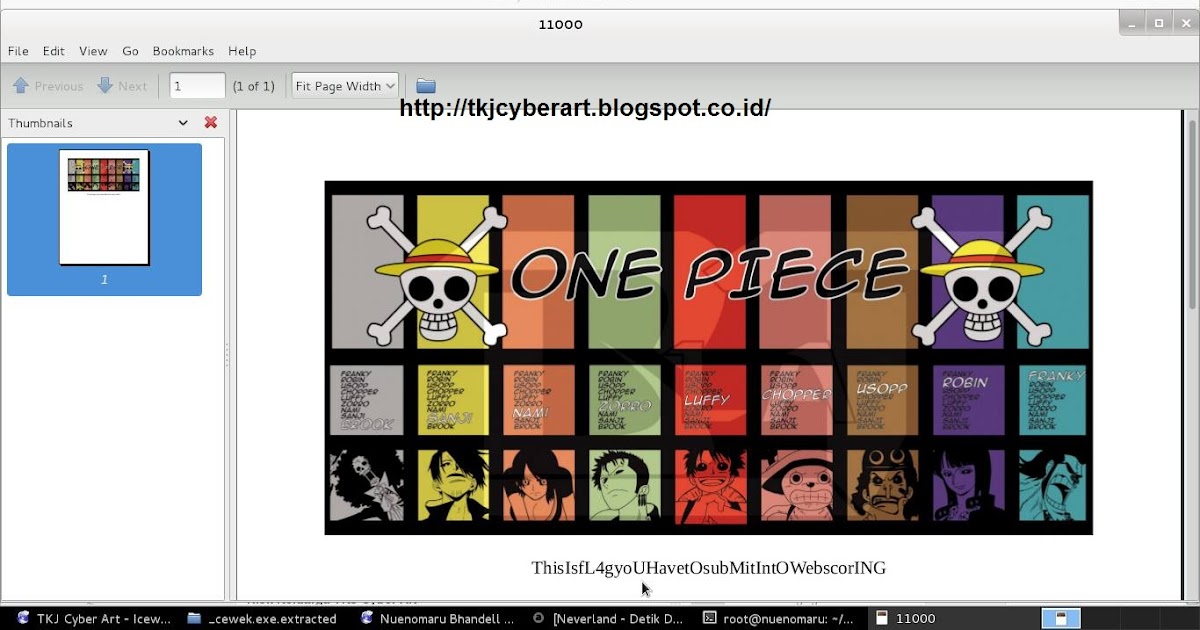
Task: Click the terminal icon on root@nuenomaru taskbar entry
Action: pyautogui.click(x=710, y=619)
